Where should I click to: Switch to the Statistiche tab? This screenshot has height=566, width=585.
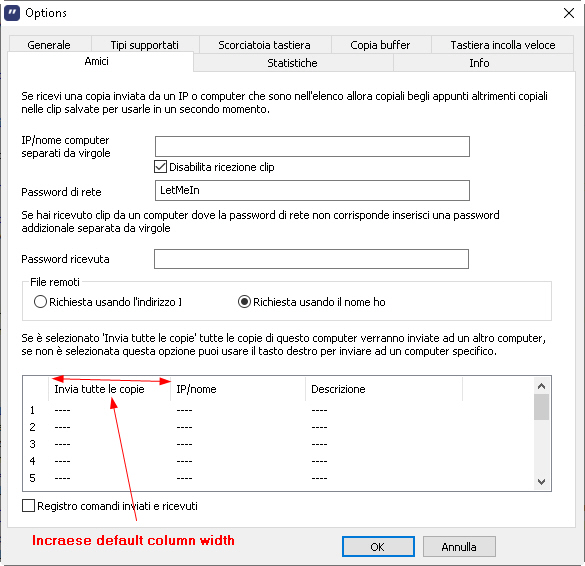click(292, 63)
